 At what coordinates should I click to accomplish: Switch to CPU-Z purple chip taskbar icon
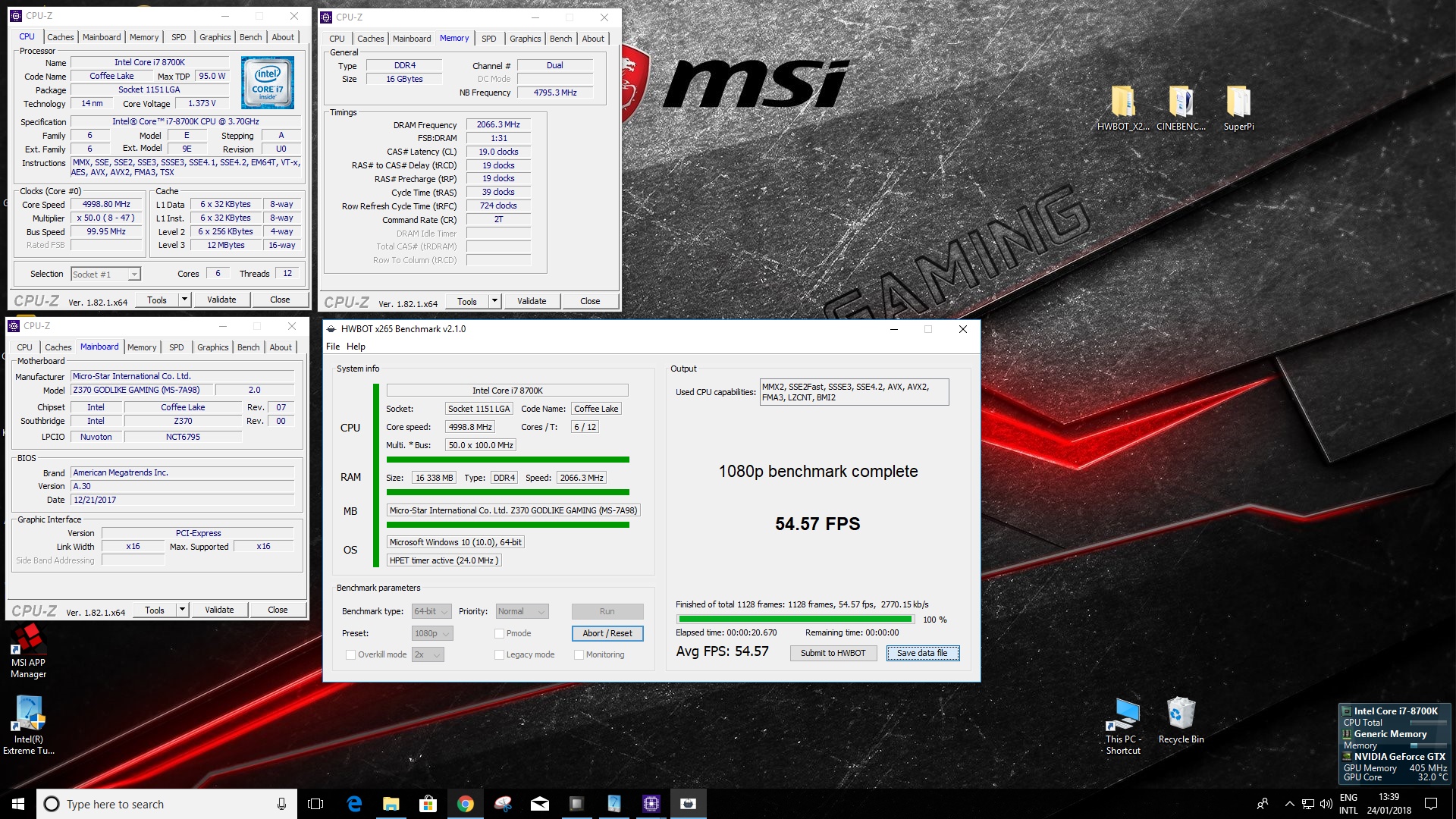[x=651, y=804]
